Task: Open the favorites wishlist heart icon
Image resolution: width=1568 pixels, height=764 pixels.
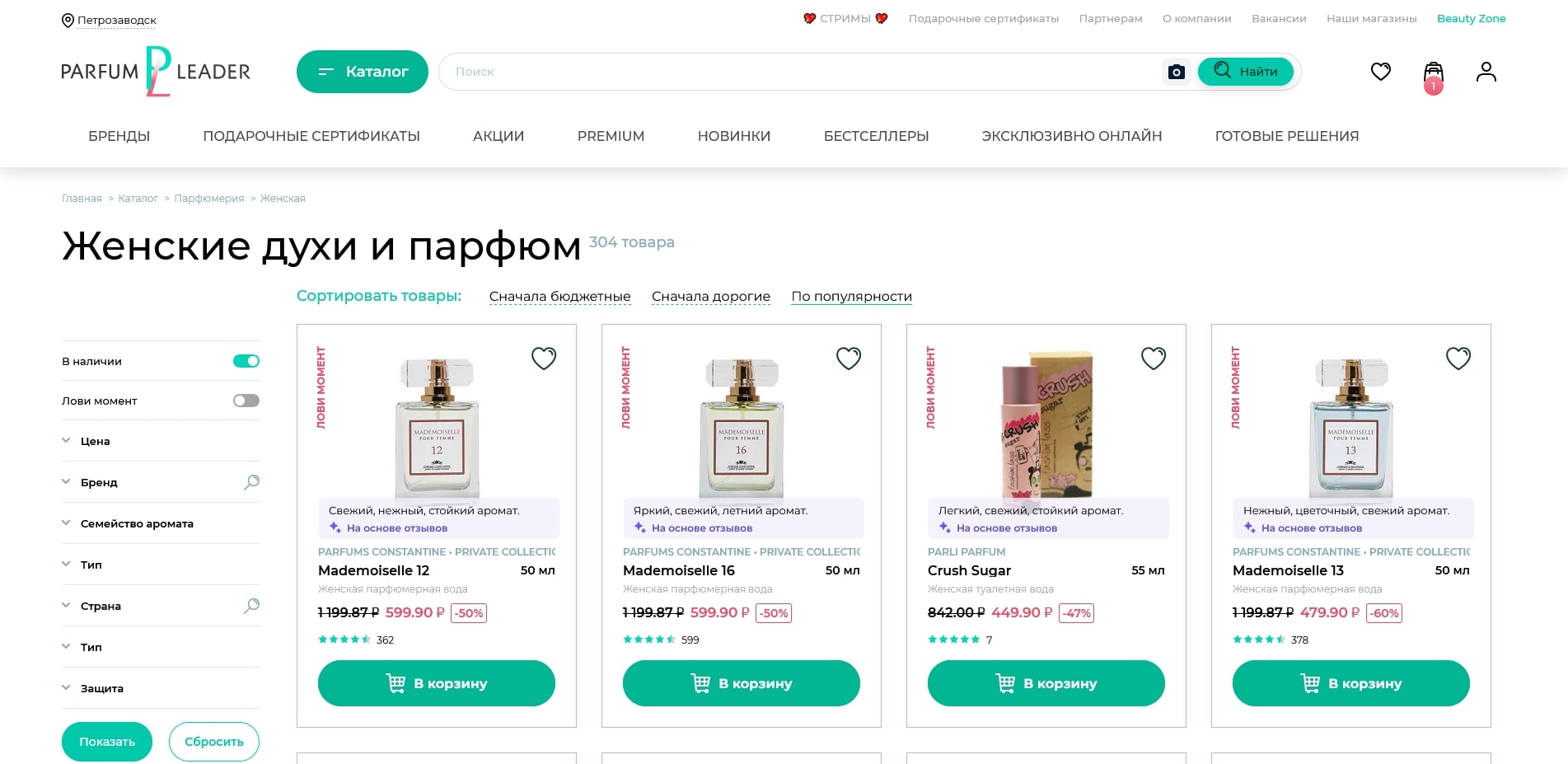Action: coord(1381,72)
